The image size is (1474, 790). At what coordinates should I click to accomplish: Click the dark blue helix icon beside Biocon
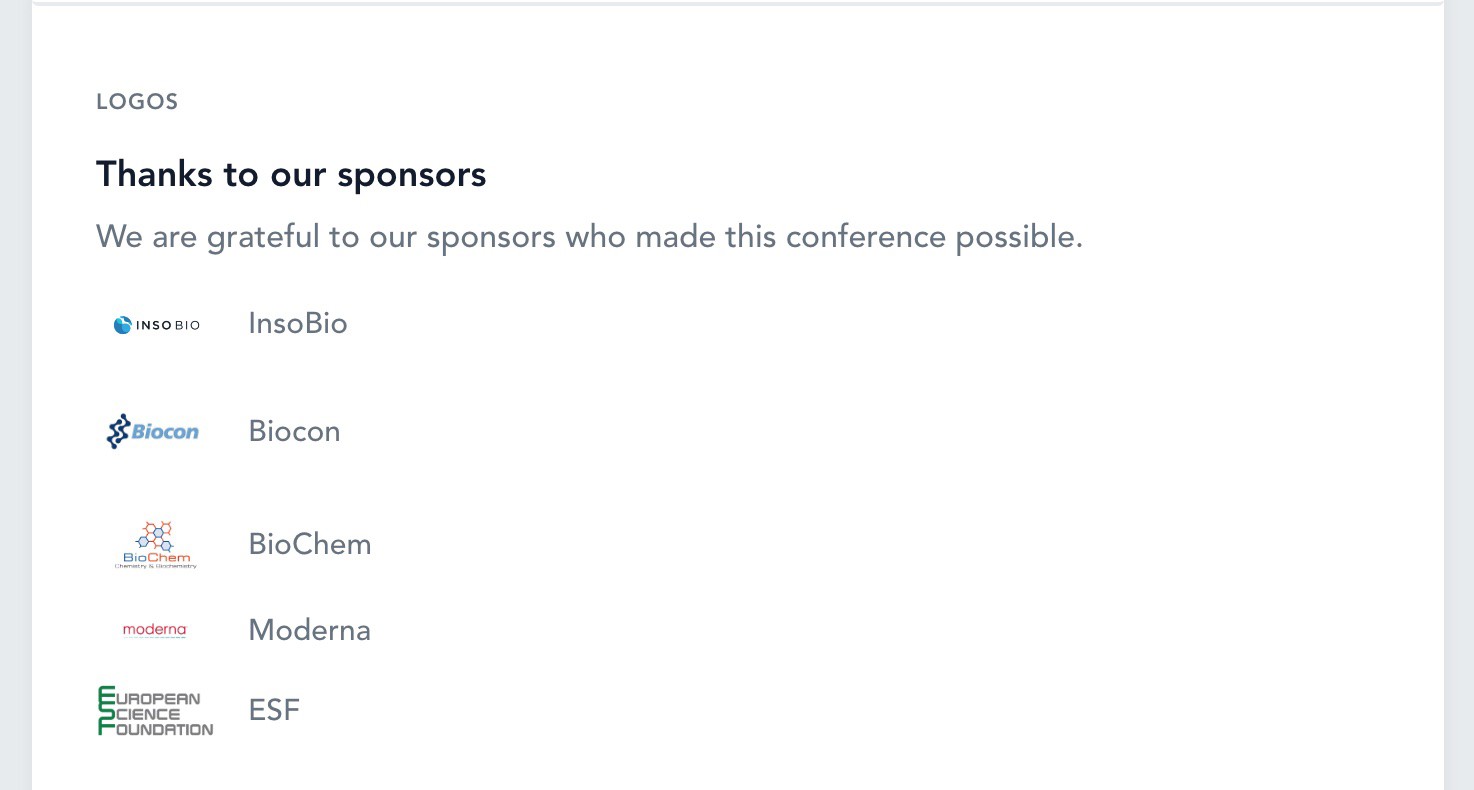(x=118, y=431)
